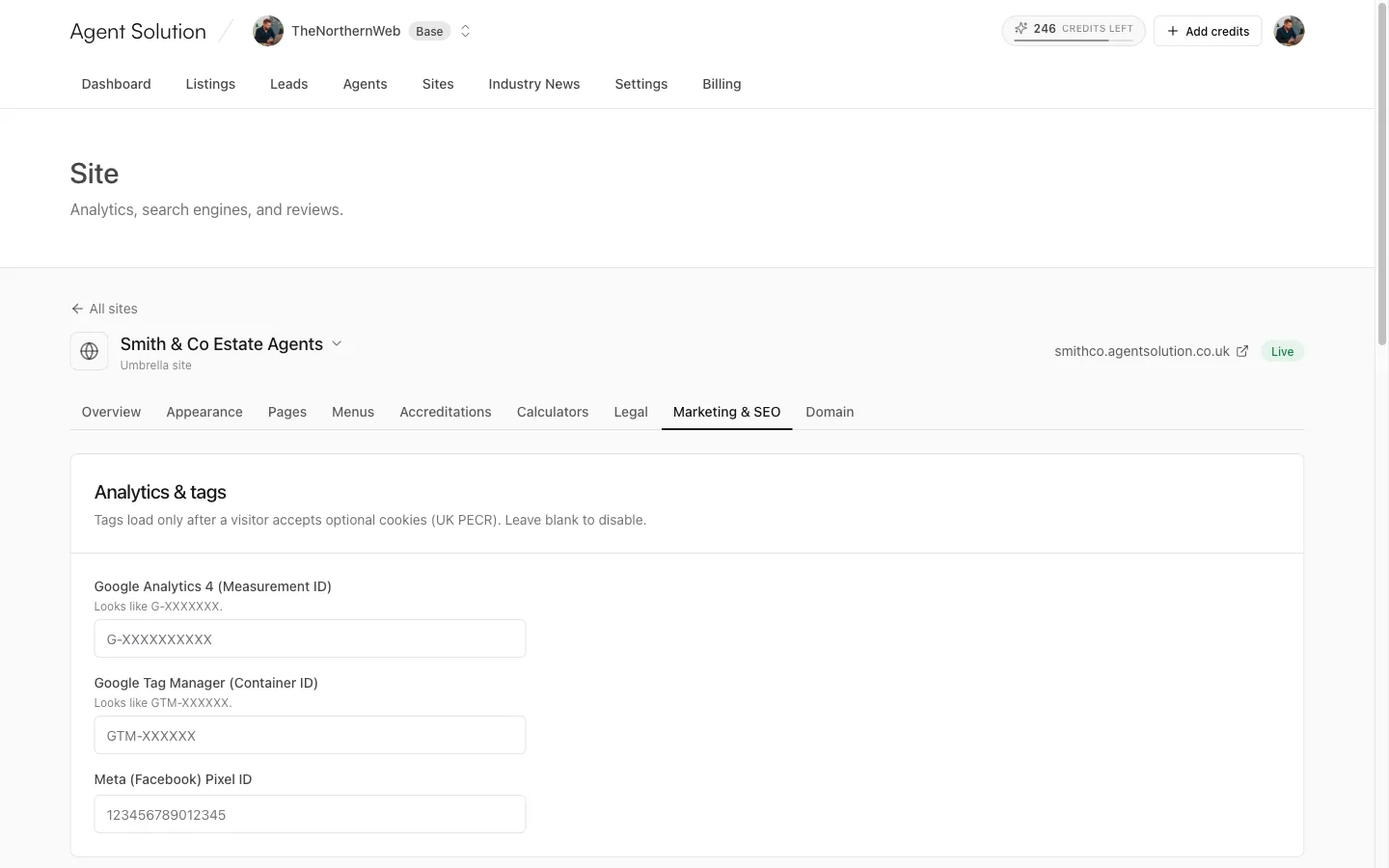Click the Site page heading

click(x=95, y=174)
